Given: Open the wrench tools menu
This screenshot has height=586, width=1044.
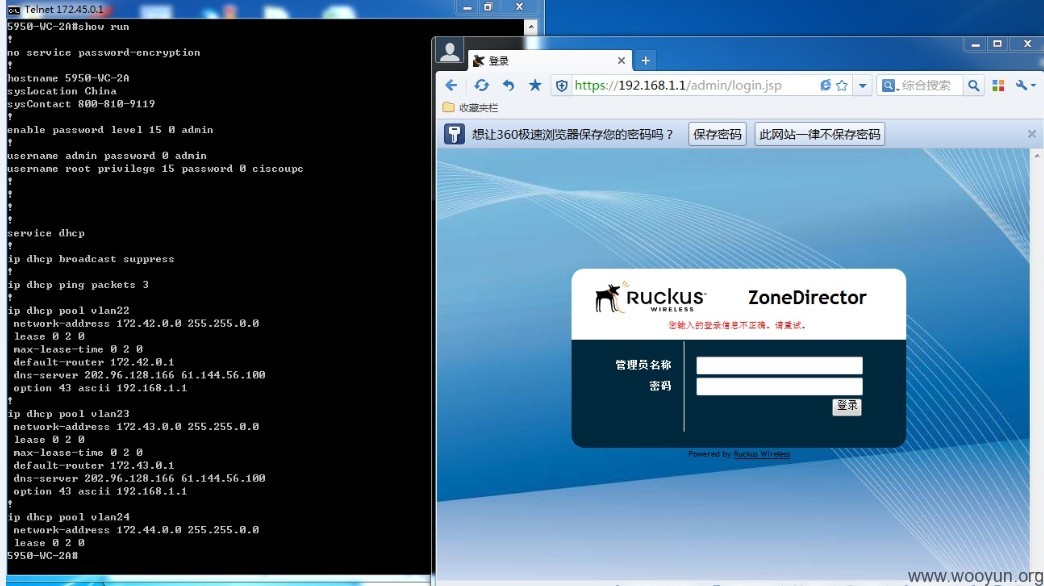Looking at the screenshot, I should (x=1025, y=85).
